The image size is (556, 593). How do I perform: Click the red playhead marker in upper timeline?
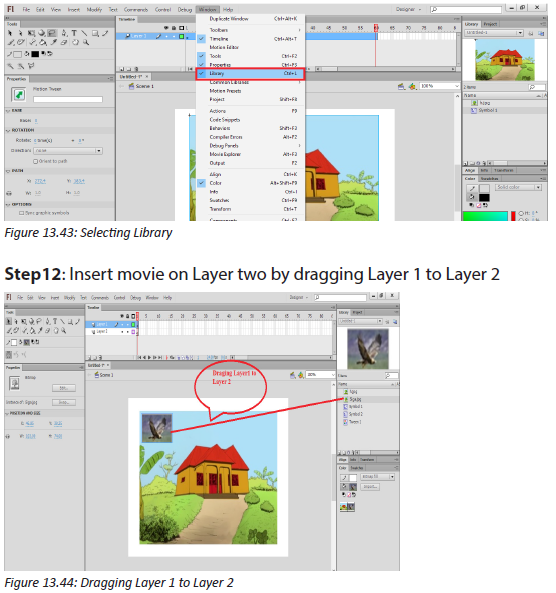pyautogui.click(x=376, y=28)
